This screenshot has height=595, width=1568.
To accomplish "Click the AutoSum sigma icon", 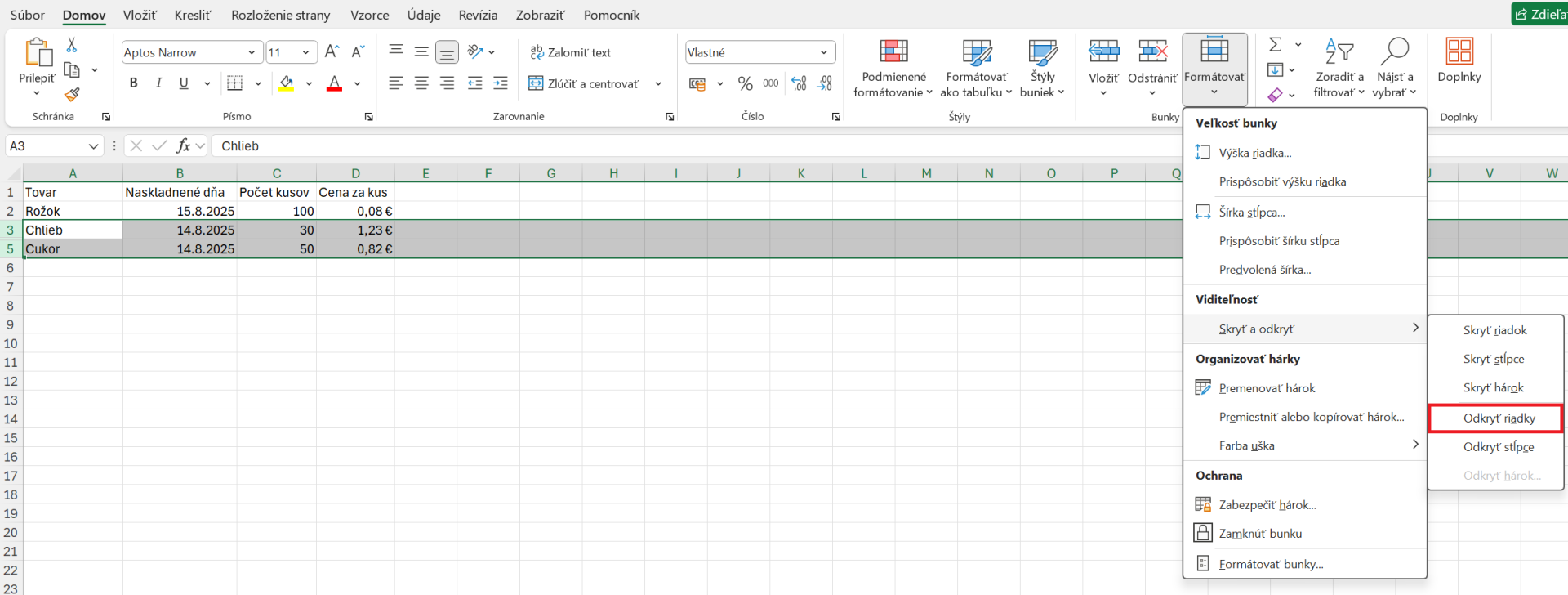I will click(x=1275, y=44).
